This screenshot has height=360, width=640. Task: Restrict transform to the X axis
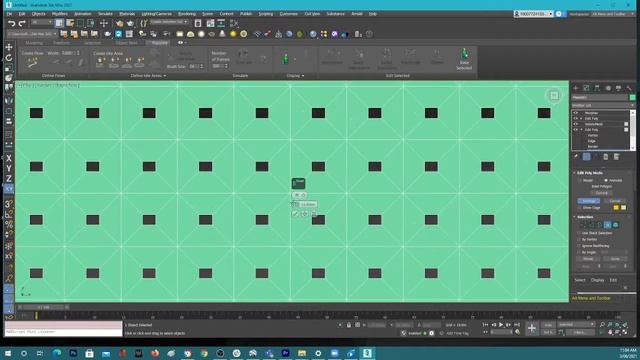click(9, 158)
